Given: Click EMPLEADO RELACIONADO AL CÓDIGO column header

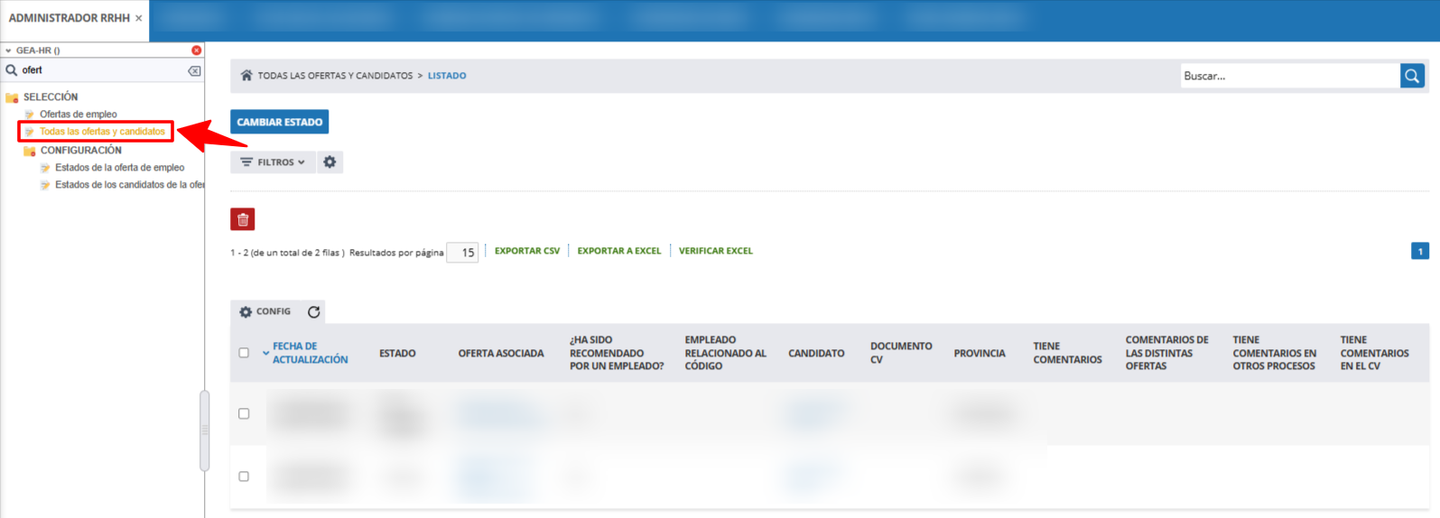Looking at the screenshot, I should (726, 353).
